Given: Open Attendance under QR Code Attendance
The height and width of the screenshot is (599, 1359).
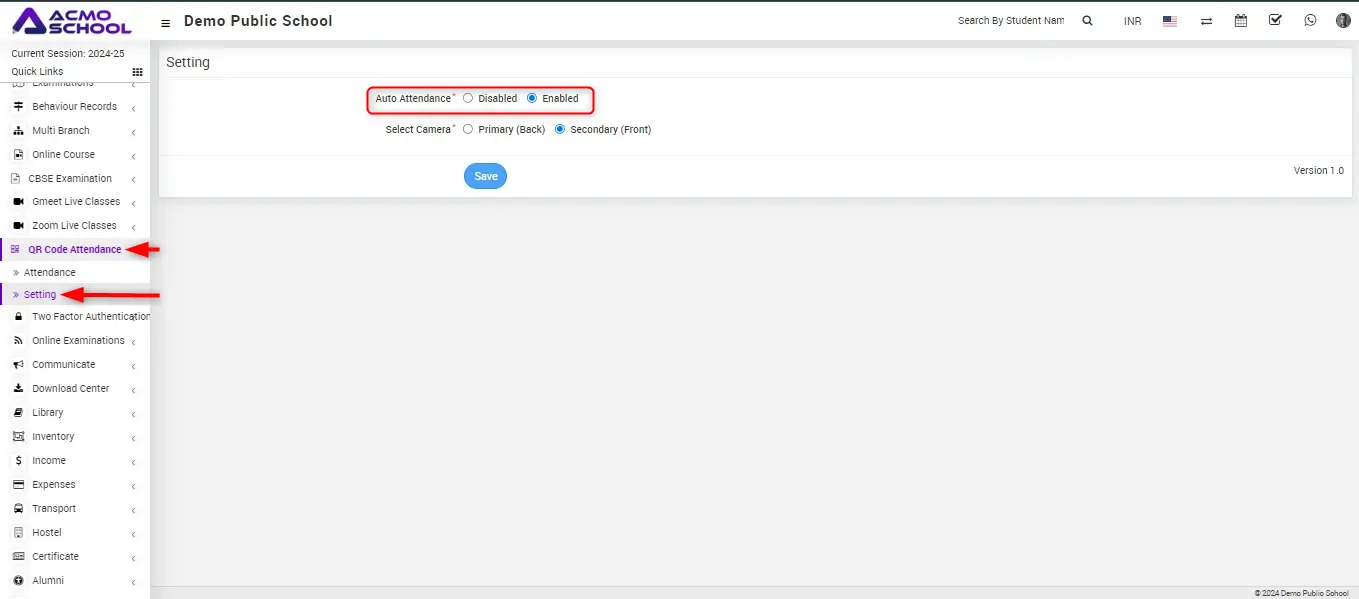Looking at the screenshot, I should coord(50,273).
